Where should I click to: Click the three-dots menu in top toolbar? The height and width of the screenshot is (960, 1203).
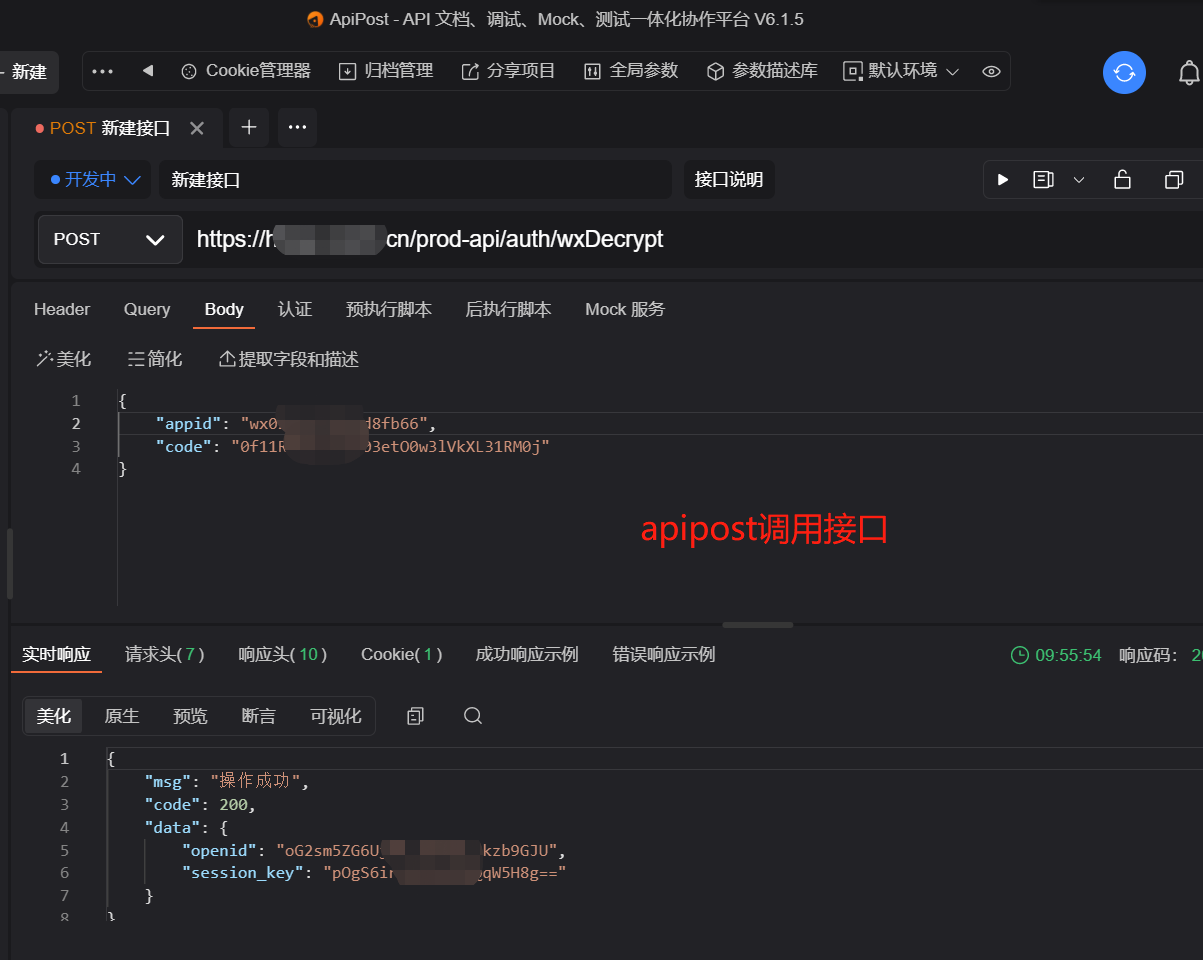pyautogui.click(x=103, y=71)
